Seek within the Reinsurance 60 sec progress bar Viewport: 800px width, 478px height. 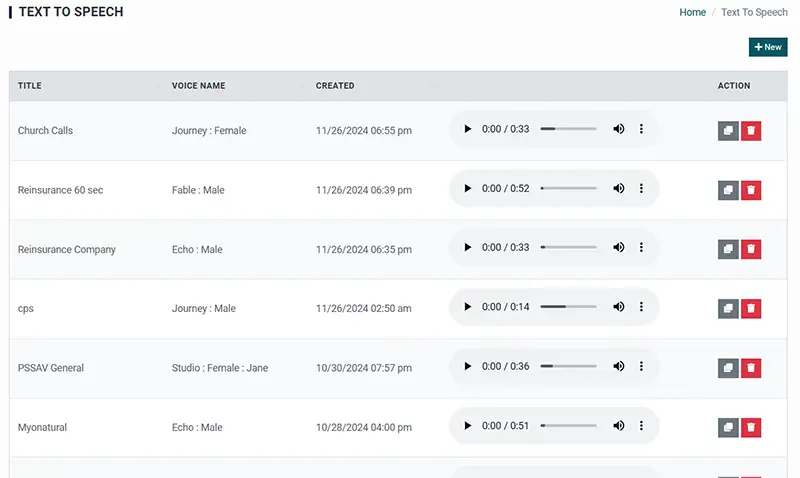tap(568, 188)
